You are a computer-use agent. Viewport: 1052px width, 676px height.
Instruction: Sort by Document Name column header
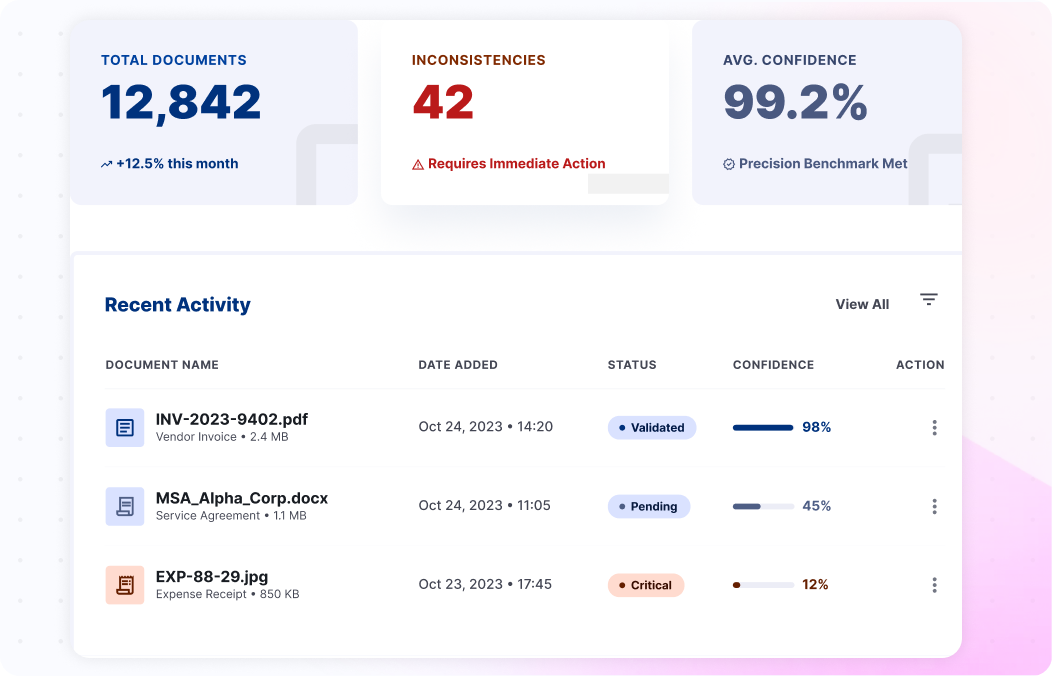162,365
